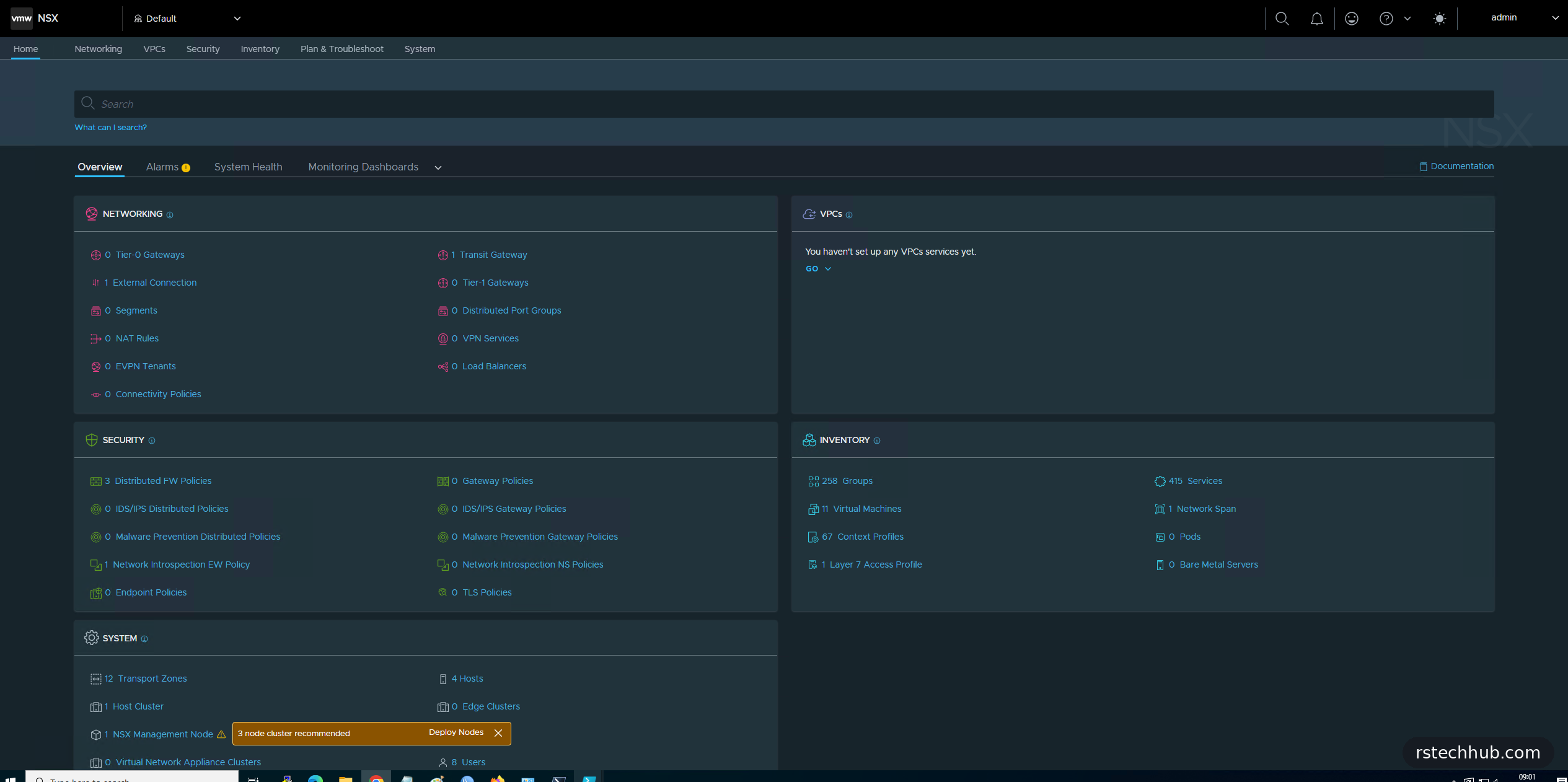The width and height of the screenshot is (1568, 782).
Task: Open the help question mark icon
Action: tap(1386, 19)
